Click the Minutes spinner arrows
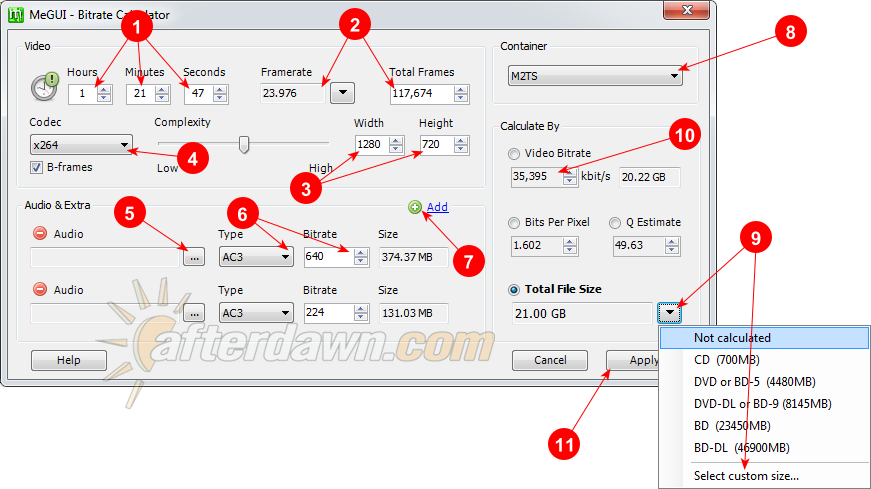This screenshot has width=871, height=489. coord(162,93)
